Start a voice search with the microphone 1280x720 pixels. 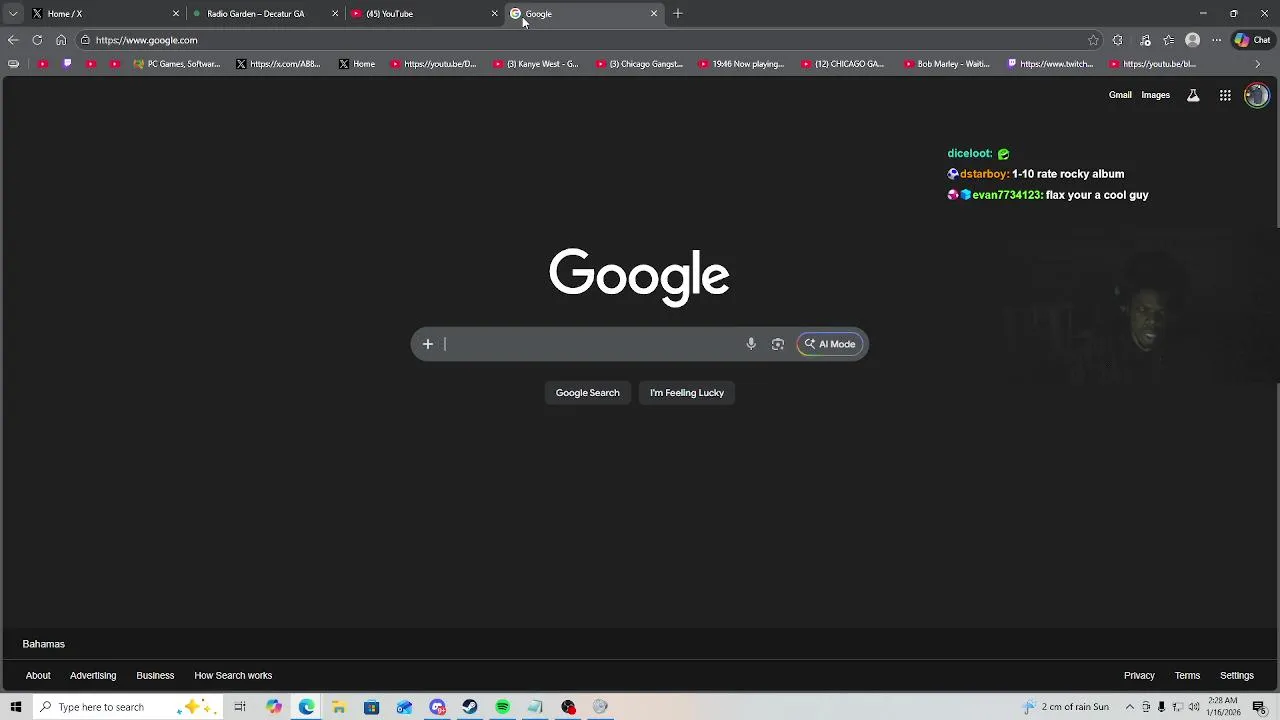pyautogui.click(x=751, y=344)
